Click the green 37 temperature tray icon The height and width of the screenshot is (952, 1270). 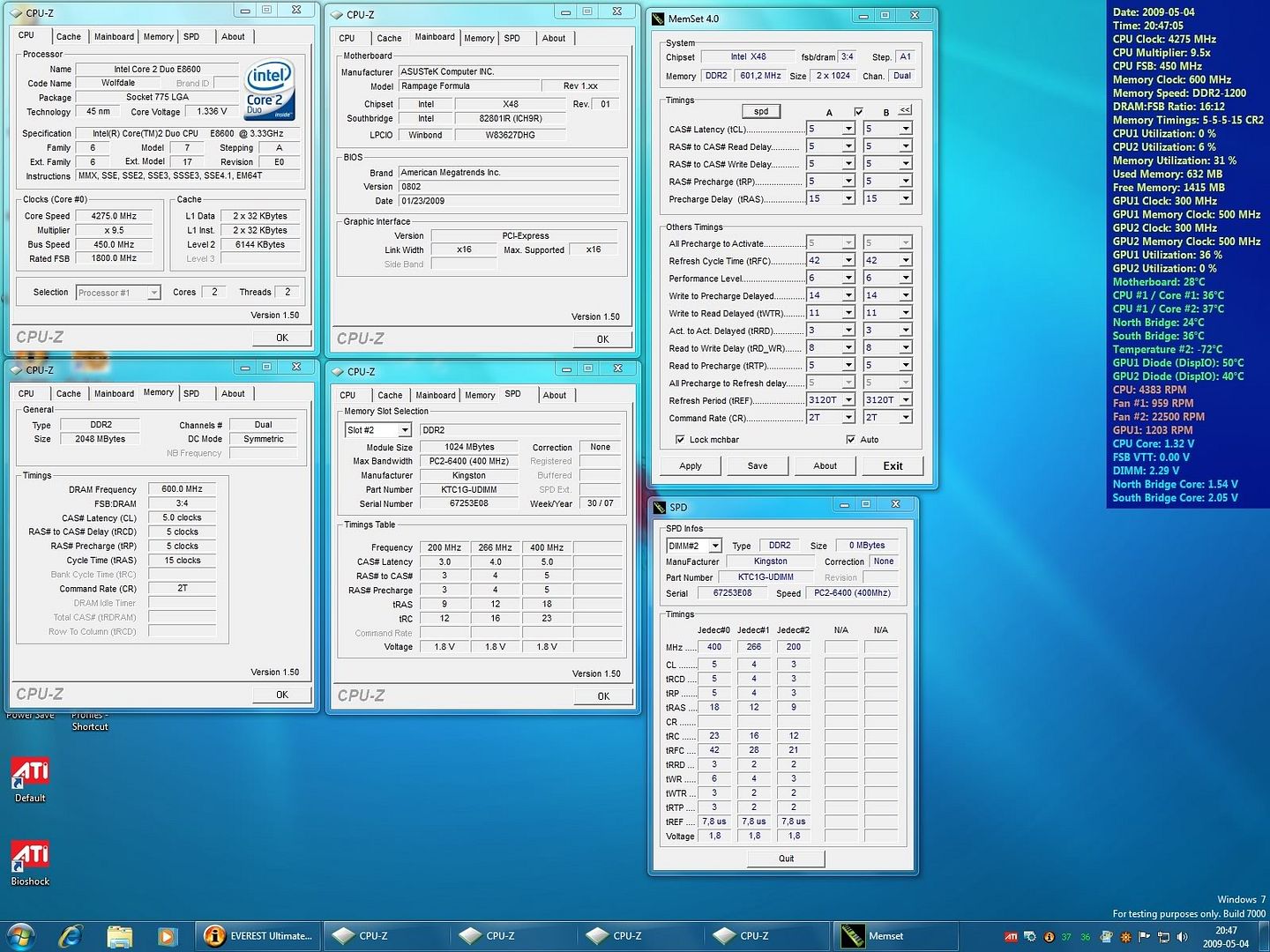[1066, 937]
